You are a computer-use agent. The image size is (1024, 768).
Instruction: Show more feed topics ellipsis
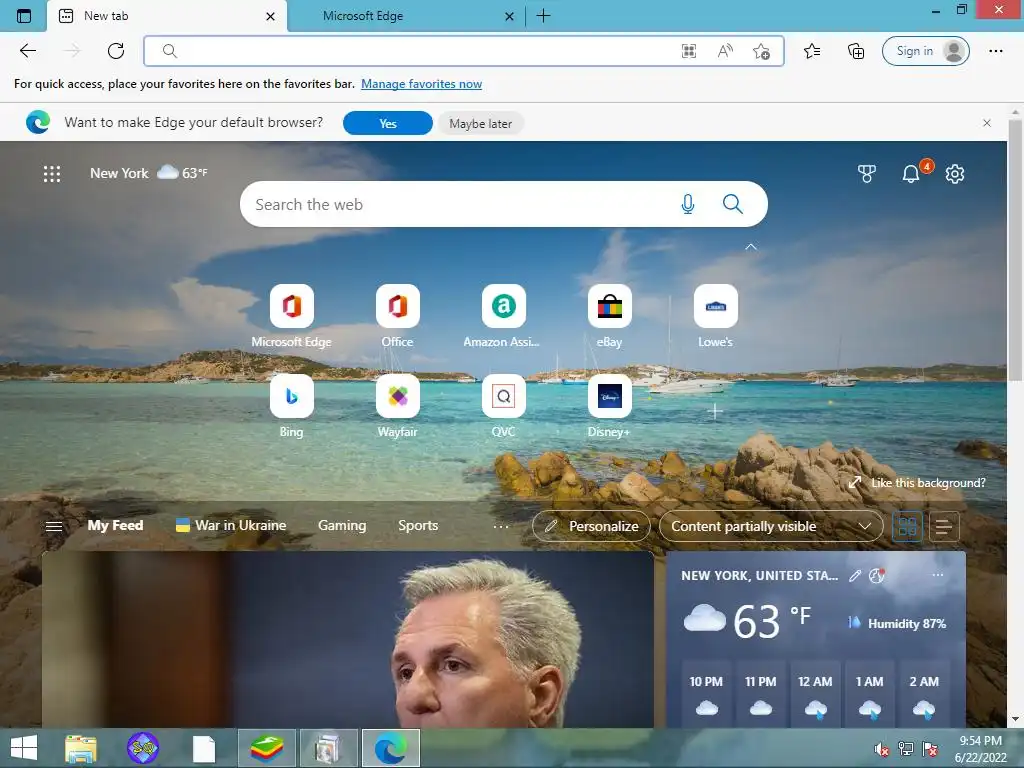coord(501,526)
